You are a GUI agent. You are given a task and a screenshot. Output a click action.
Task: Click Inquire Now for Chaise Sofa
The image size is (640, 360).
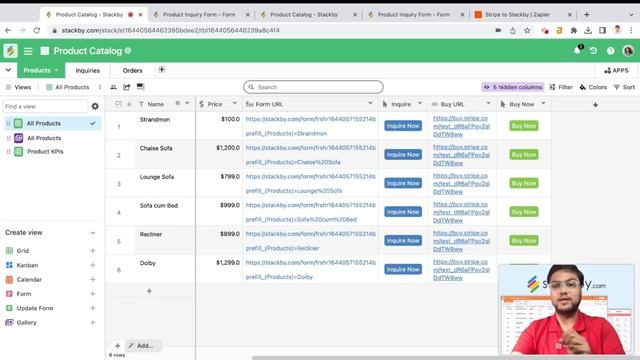403,154
